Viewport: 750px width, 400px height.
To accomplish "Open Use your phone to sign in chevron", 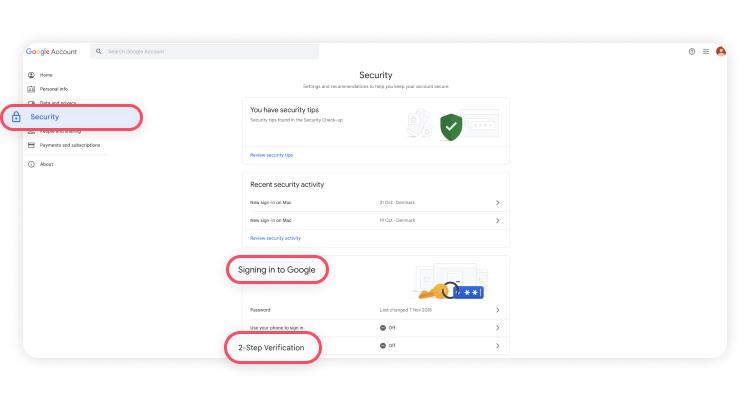I will coord(497,328).
